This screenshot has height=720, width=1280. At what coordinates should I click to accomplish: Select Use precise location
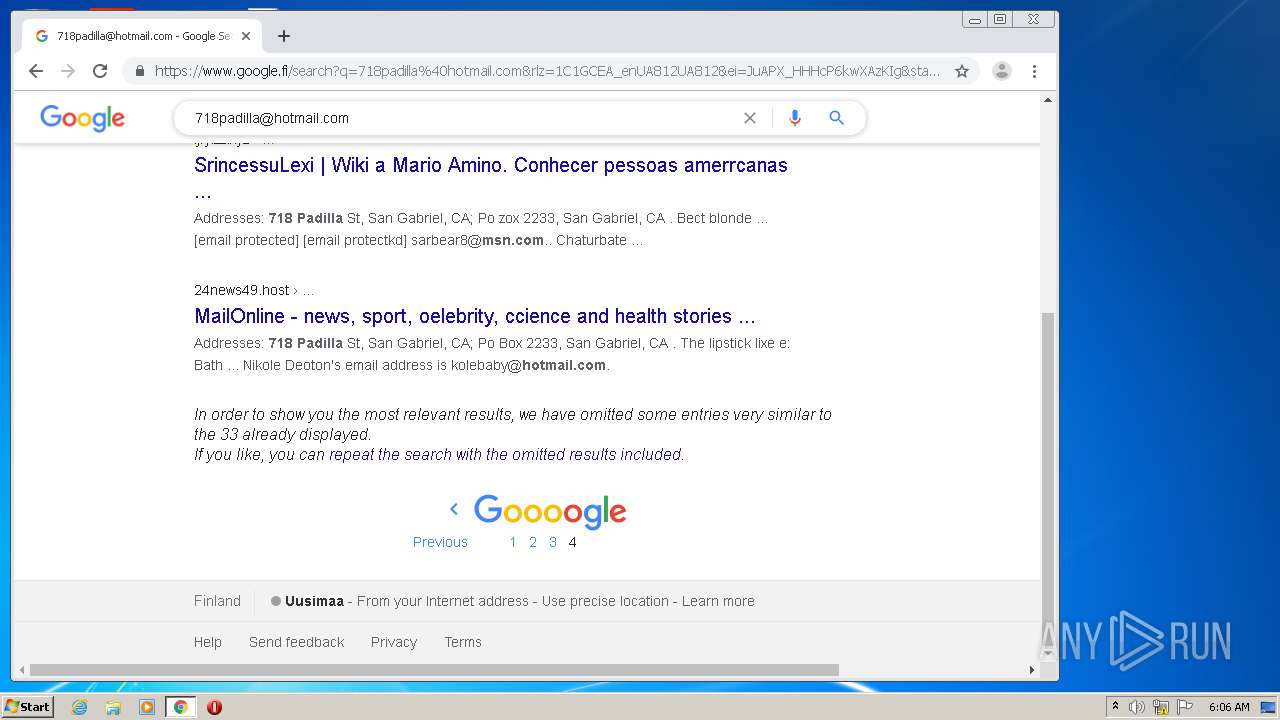tap(605, 601)
